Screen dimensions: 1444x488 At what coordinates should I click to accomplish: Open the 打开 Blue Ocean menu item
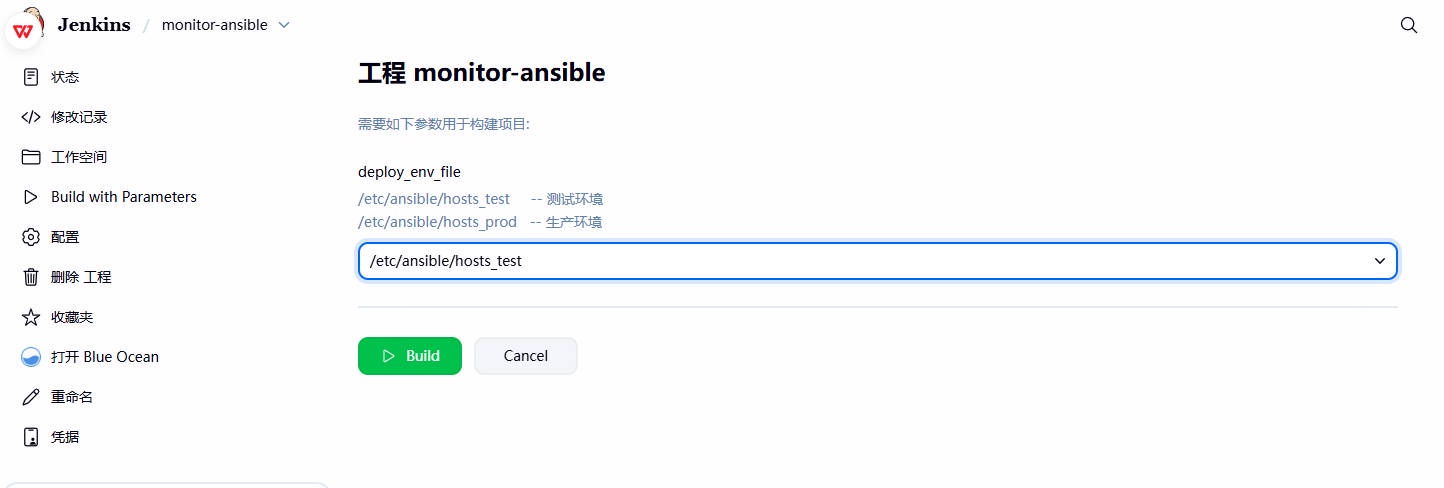tap(105, 357)
